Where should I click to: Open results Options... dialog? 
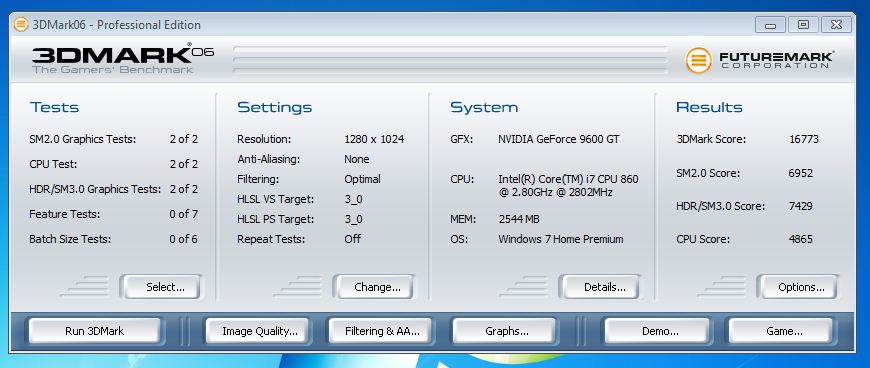click(x=797, y=287)
